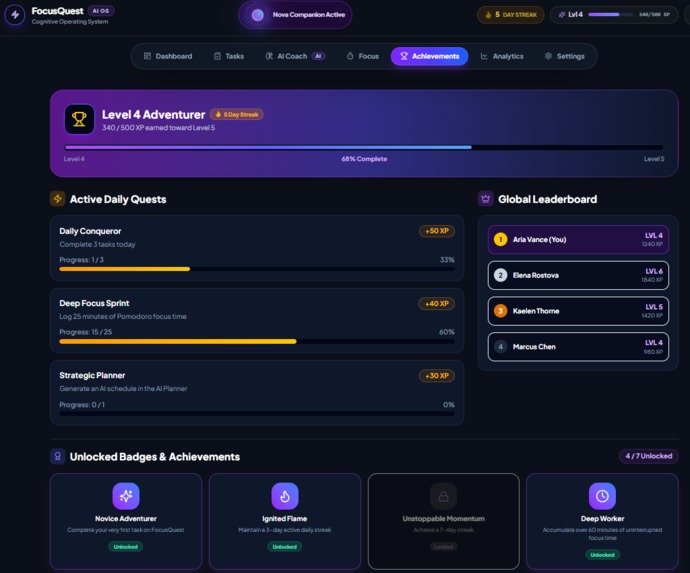Open the Analytics tab
Image resolution: width=690 pixels, height=573 pixels.
502,56
